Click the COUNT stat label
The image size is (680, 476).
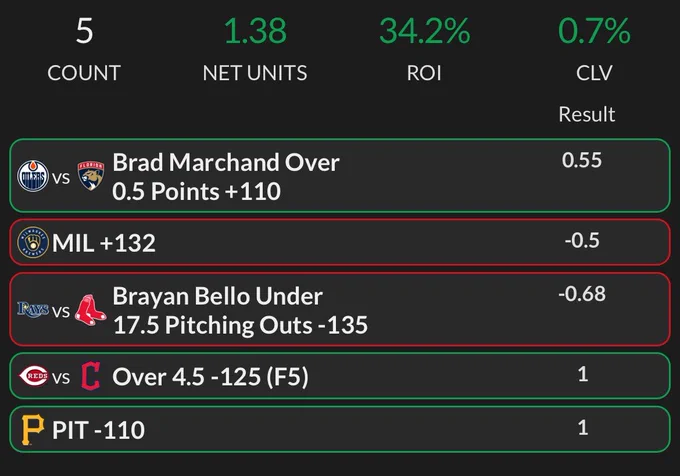pyautogui.click(x=84, y=73)
